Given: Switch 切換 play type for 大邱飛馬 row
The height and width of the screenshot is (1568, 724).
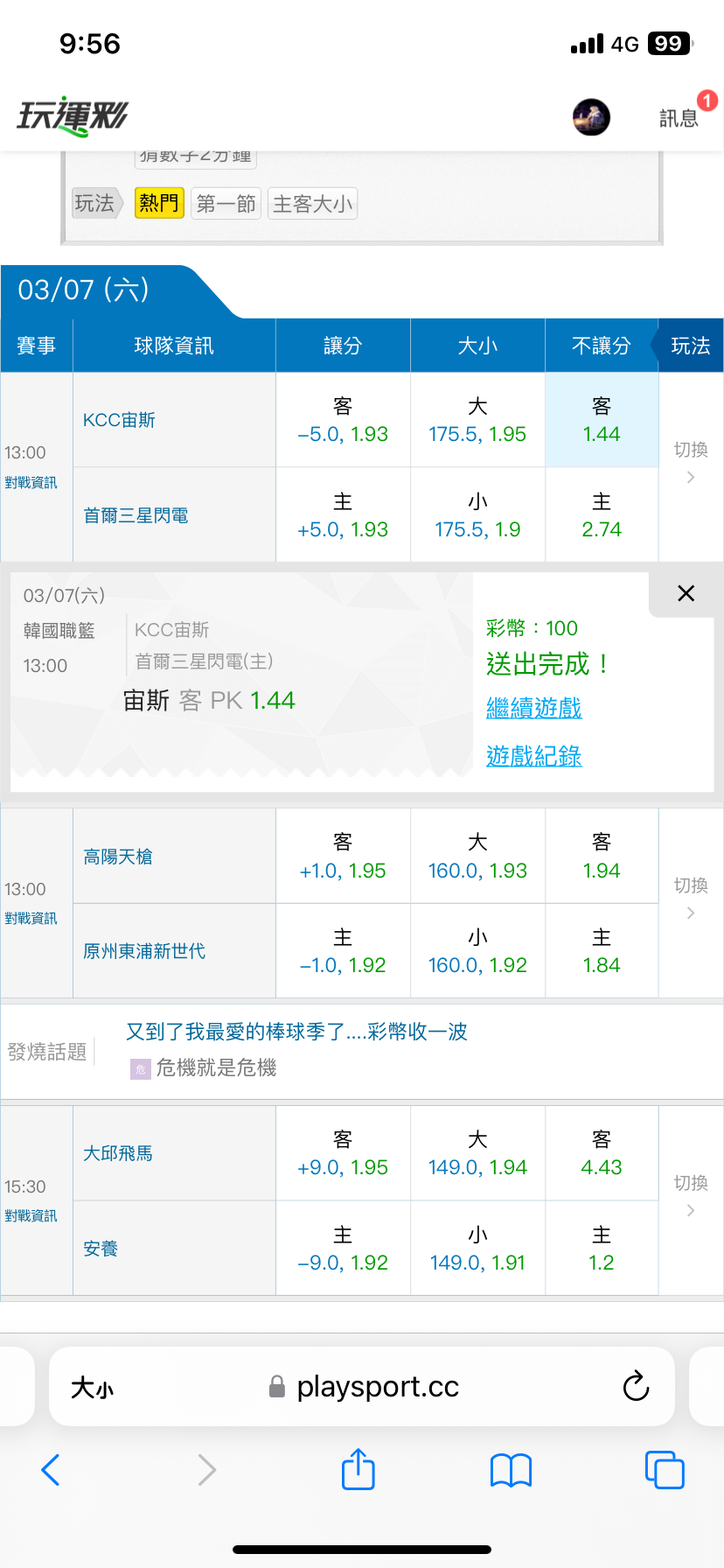Looking at the screenshot, I should pyautogui.click(x=691, y=1196).
